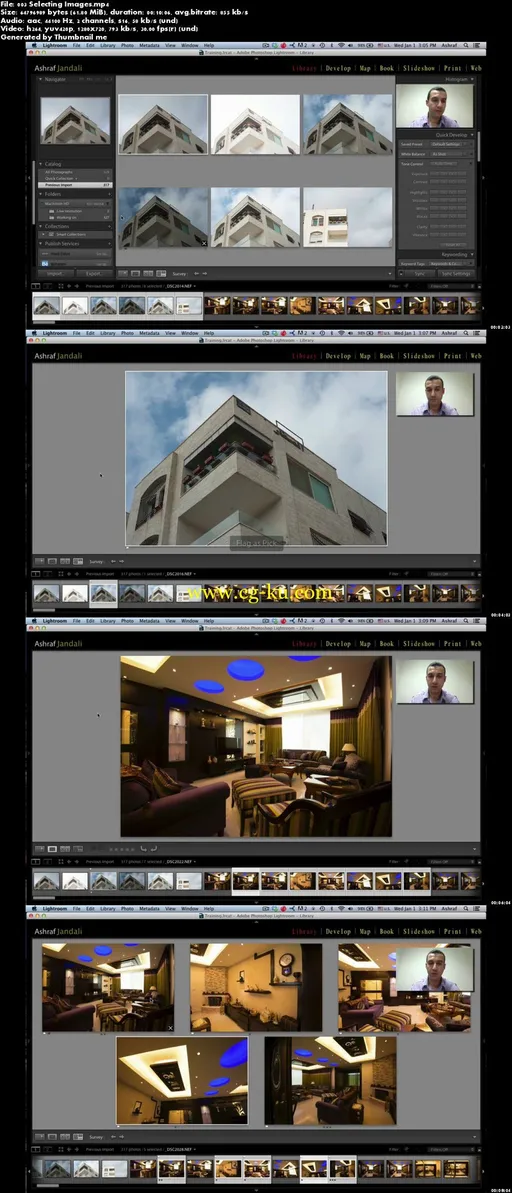Click the Import button
Image resolution: width=512 pixels, height=1193 pixels.
[x=56, y=273]
